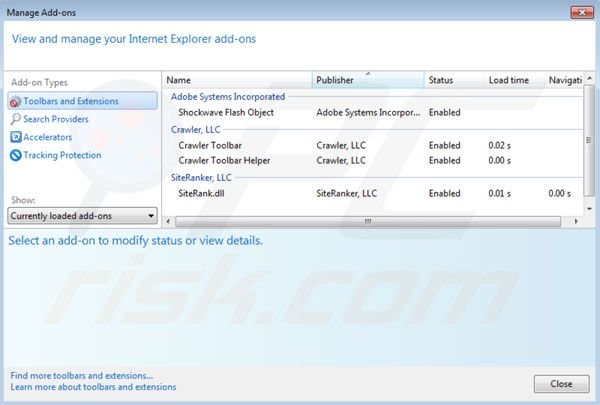This screenshot has width=600, height=405.
Task: Click SiteRanker, LLC publisher cell of SiteRank.dll
Action: [347, 193]
